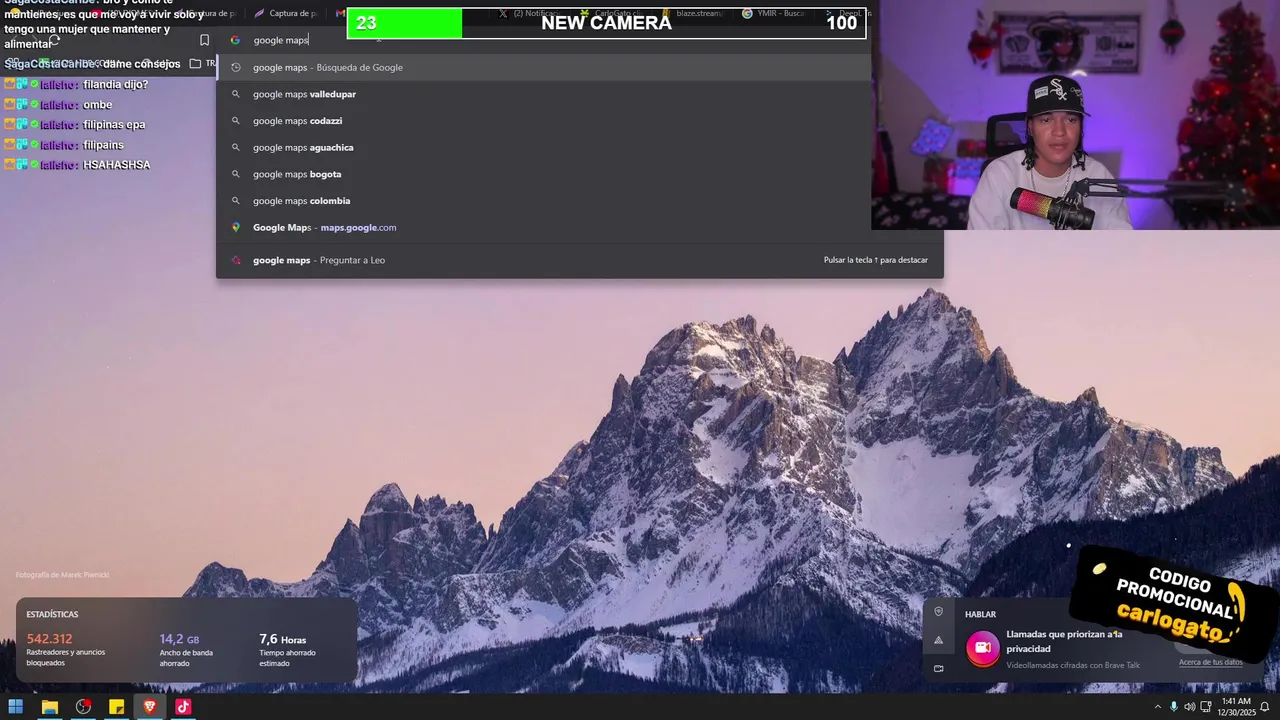This screenshot has height=720, width=1280.
Task: Click the 'Fotografía de Marek Piwnicki' credit
Action: 62,575
